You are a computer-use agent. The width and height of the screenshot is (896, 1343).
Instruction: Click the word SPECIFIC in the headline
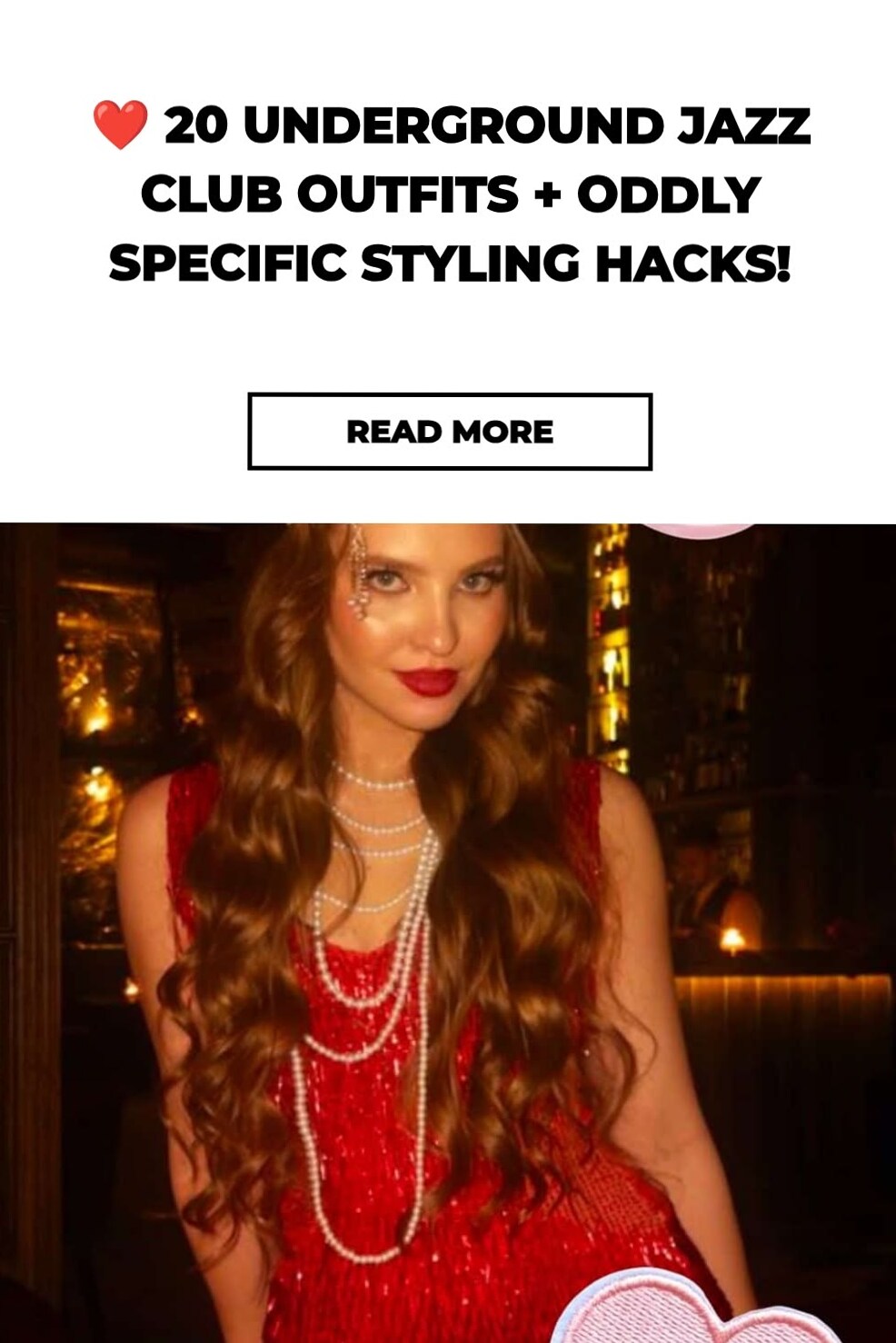(x=228, y=264)
